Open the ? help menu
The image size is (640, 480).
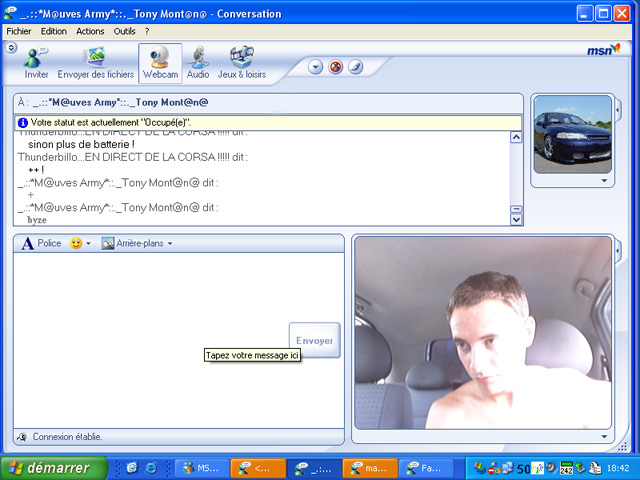click(147, 31)
